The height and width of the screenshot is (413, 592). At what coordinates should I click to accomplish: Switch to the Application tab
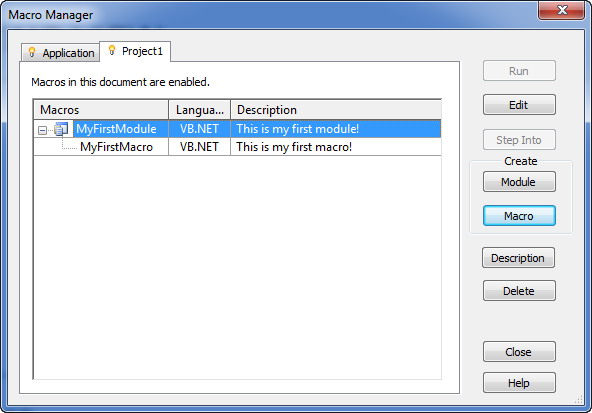click(x=60, y=52)
